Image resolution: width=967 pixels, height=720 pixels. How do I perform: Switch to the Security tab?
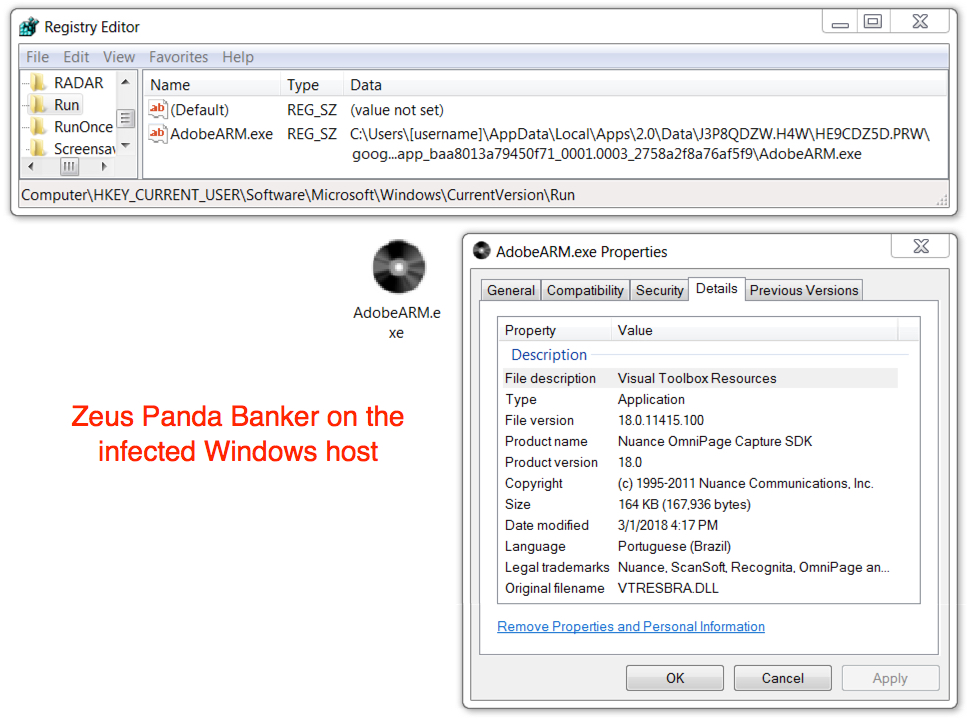click(x=659, y=290)
